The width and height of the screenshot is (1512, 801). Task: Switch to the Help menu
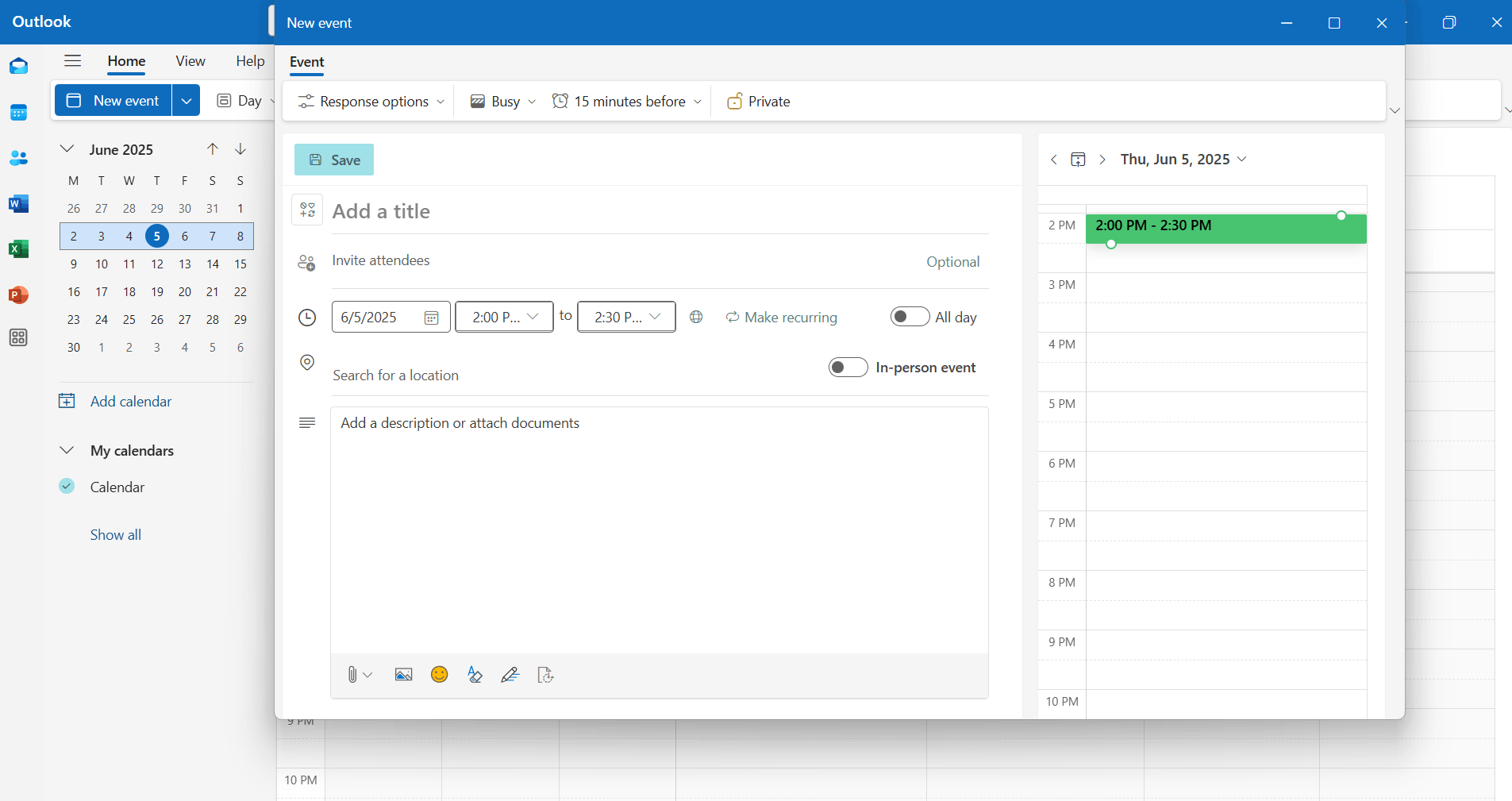(x=249, y=61)
